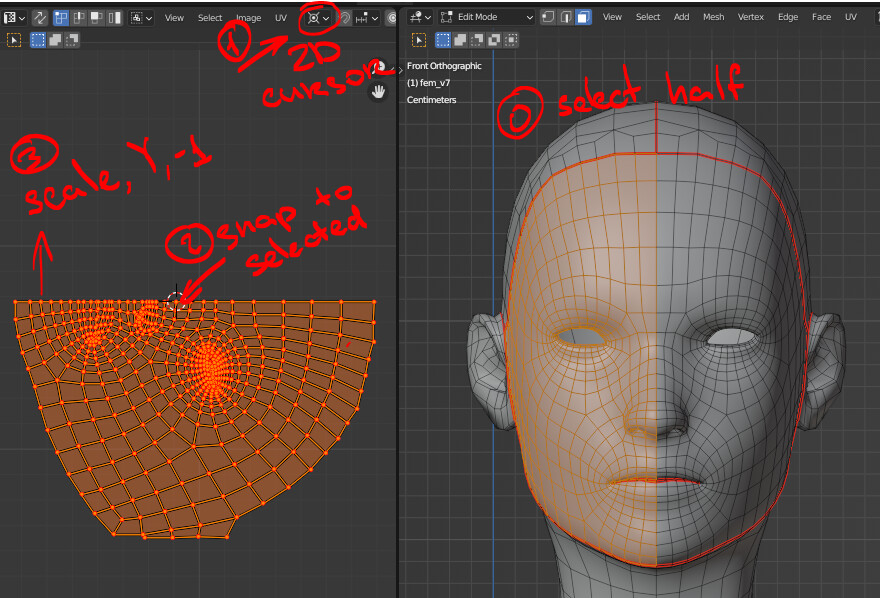880x598 pixels.
Task: Expand the 3D viewport toolbar arrow
Action: tap(401, 71)
